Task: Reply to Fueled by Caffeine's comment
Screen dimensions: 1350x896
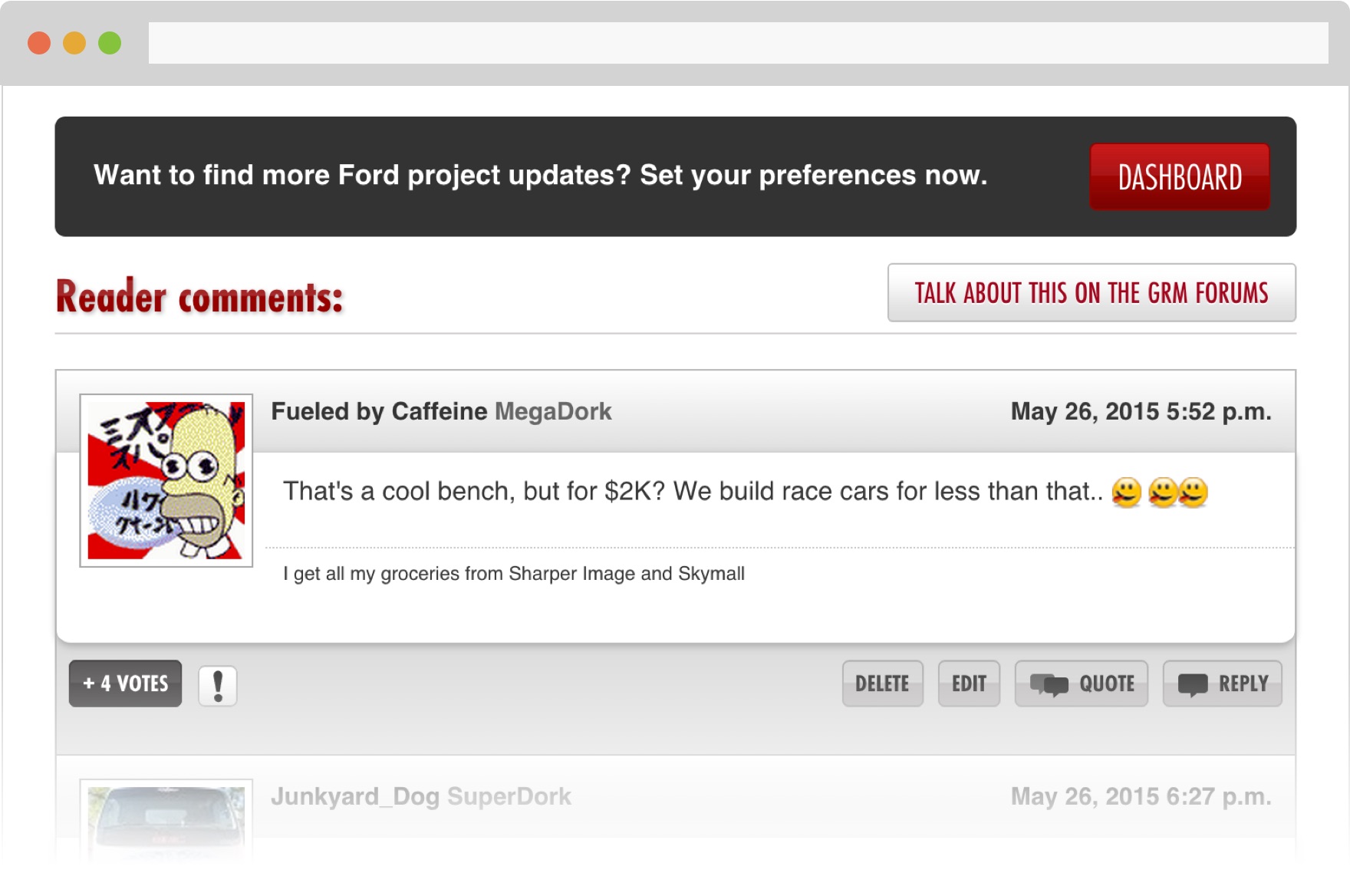Action: pos(1222,684)
